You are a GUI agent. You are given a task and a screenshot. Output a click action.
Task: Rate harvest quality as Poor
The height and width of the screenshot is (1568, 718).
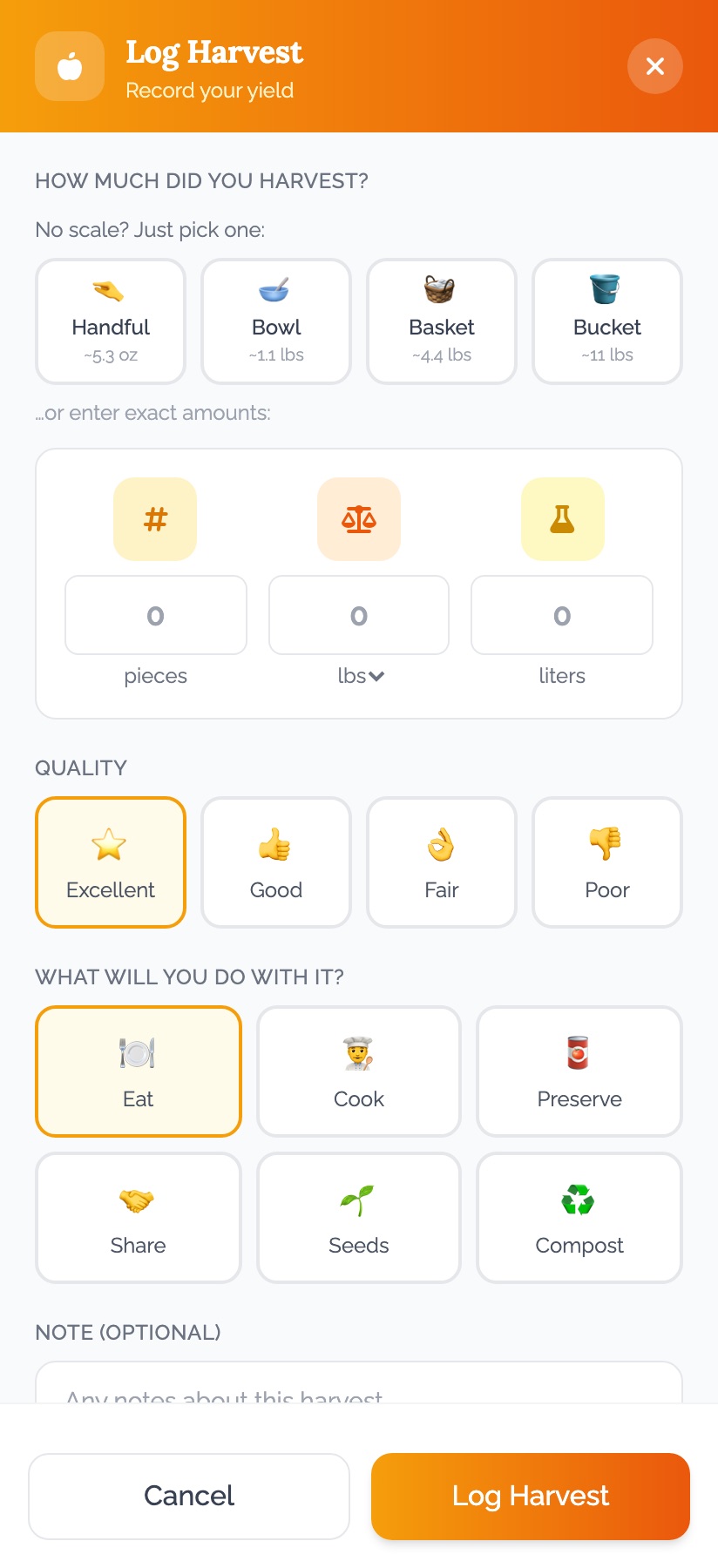(607, 862)
